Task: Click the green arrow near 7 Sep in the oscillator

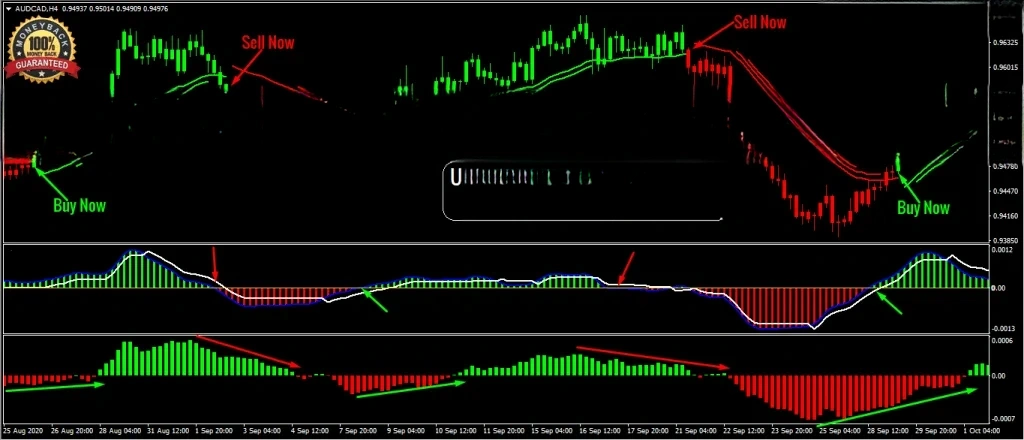Action: 375,298
